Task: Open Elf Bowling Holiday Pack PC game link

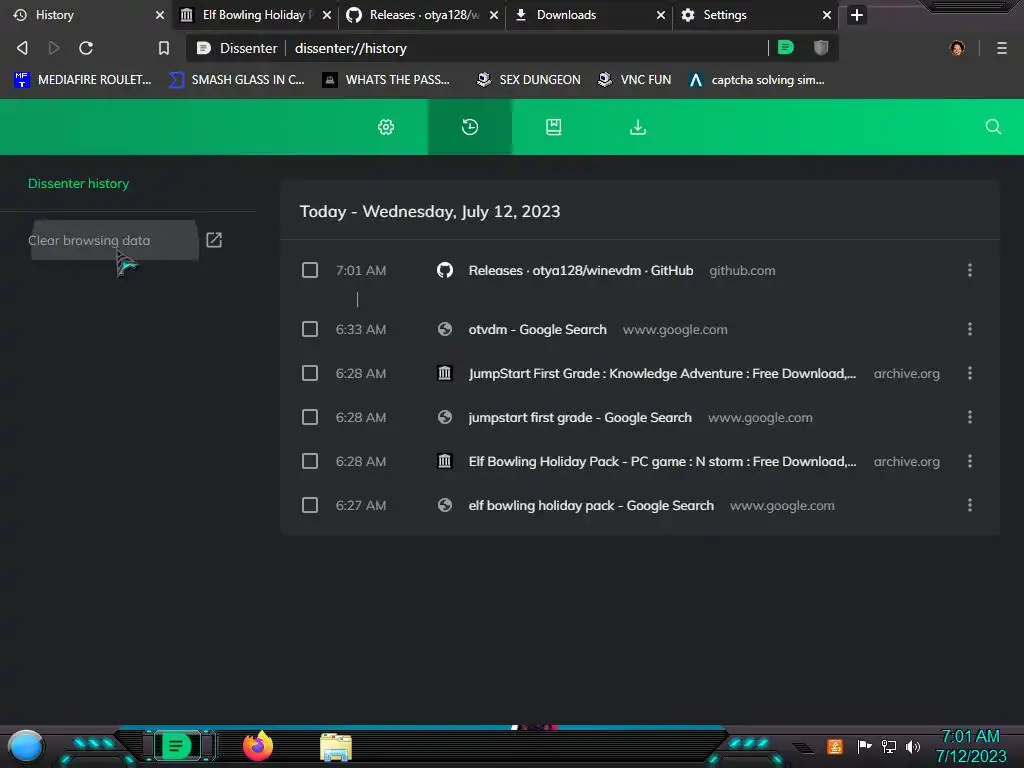Action: [662, 462]
